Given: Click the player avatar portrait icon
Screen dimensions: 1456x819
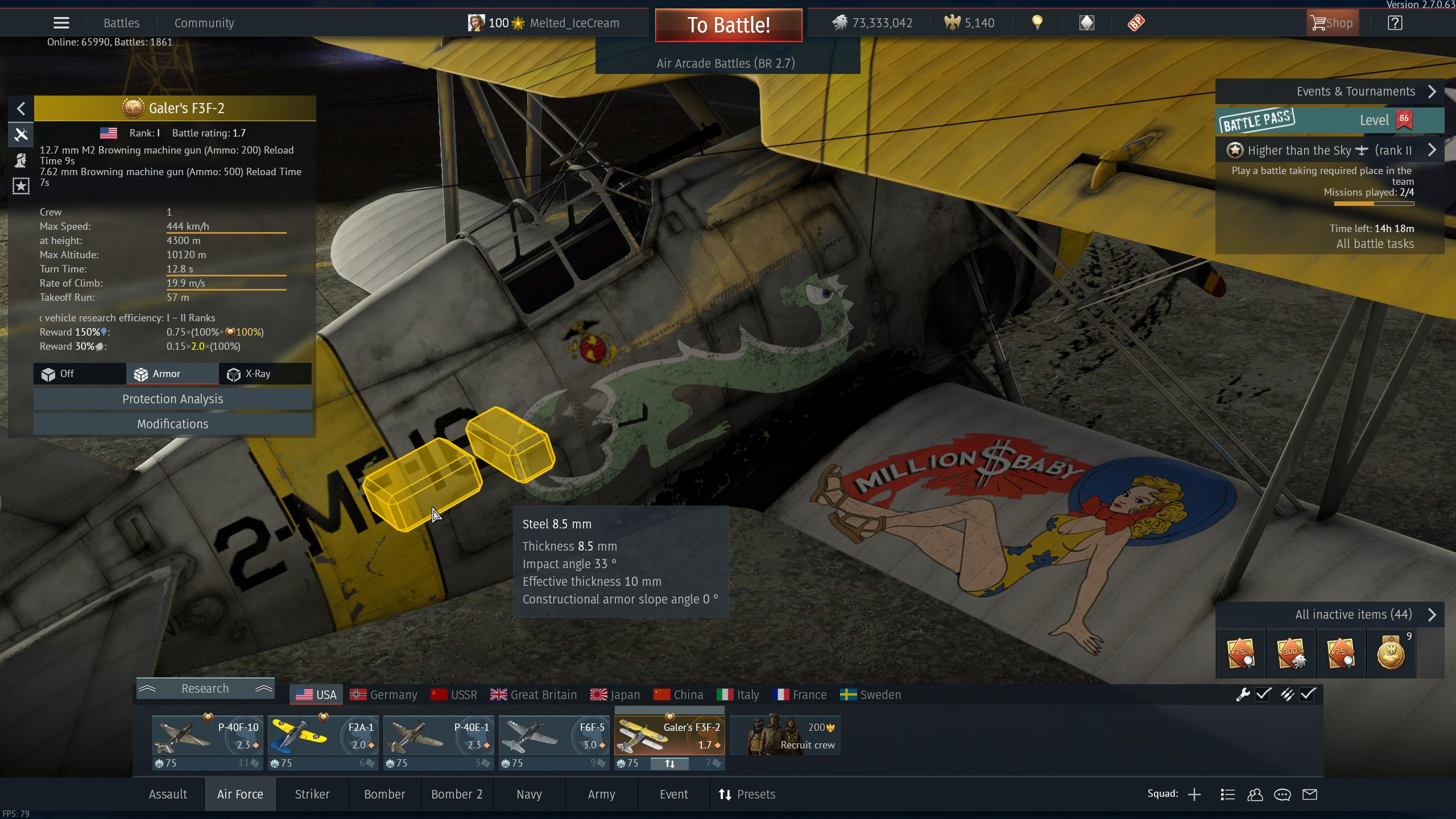Looking at the screenshot, I should (x=476, y=23).
